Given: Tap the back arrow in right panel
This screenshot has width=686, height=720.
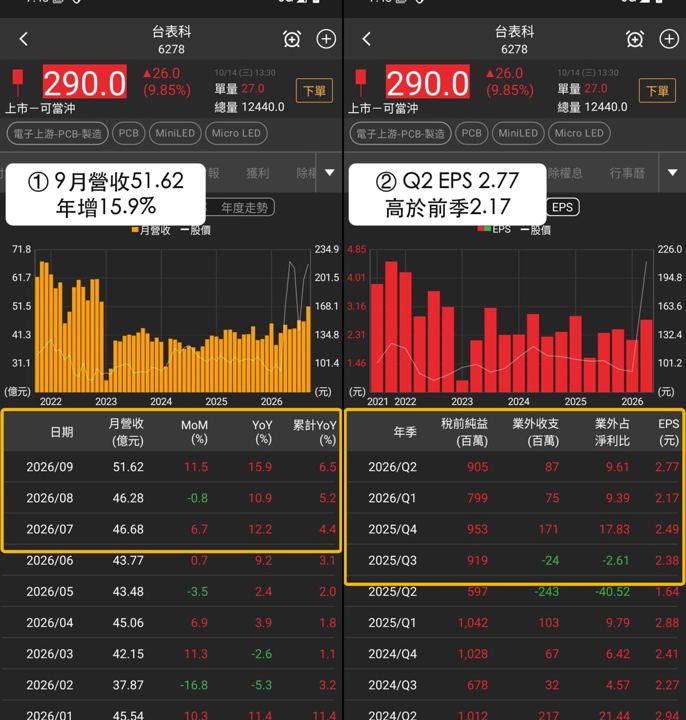Looking at the screenshot, I should [x=366, y=39].
